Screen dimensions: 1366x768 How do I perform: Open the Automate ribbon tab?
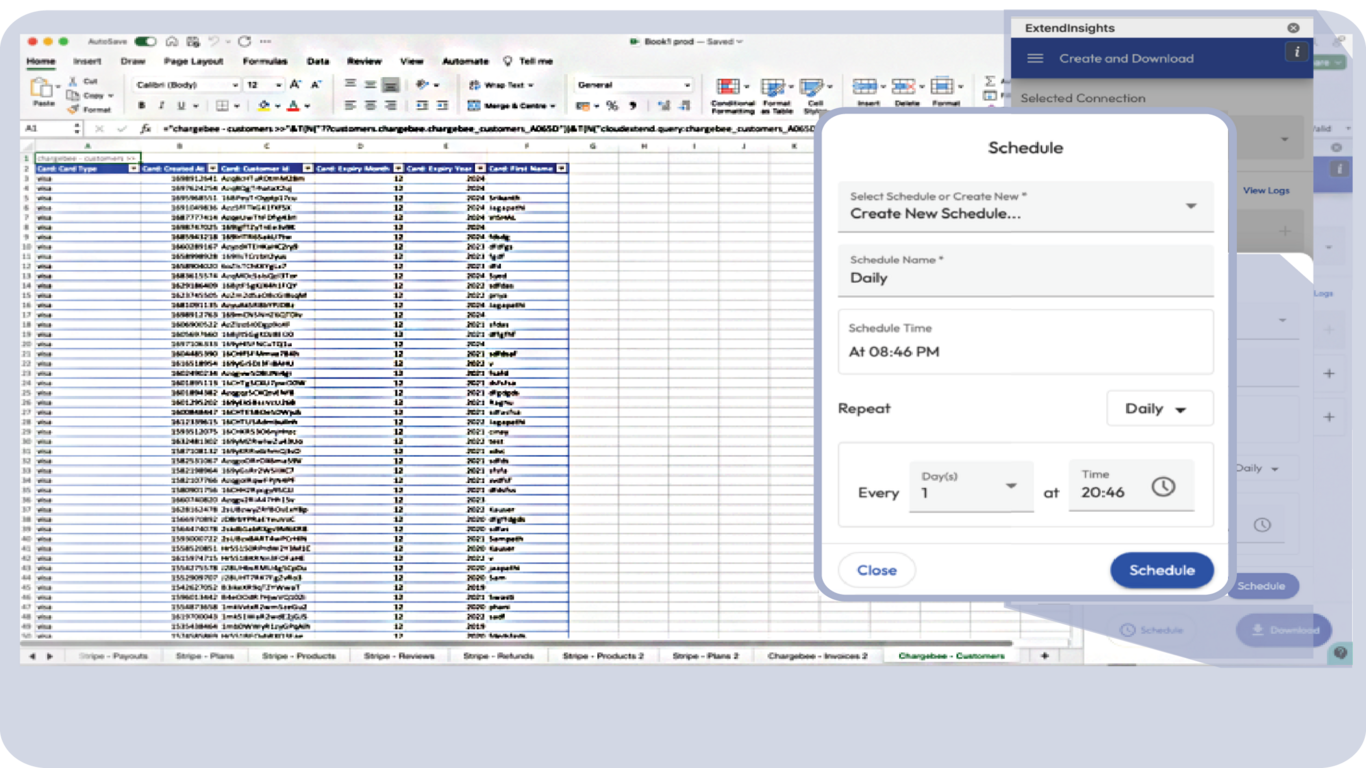465,61
